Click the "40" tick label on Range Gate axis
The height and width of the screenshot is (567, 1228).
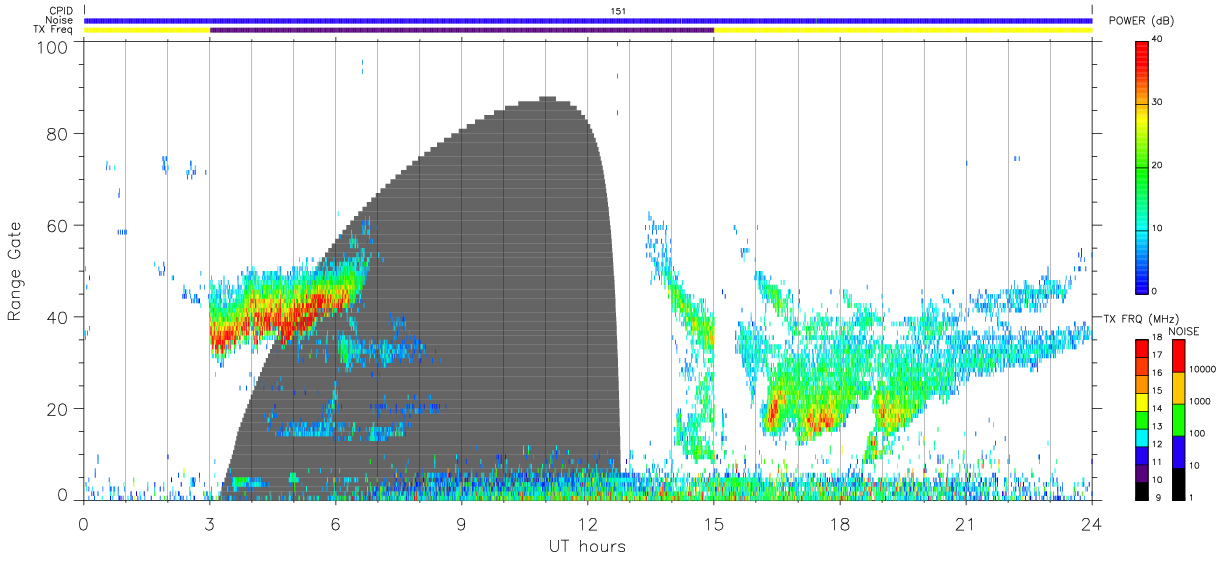(59, 317)
